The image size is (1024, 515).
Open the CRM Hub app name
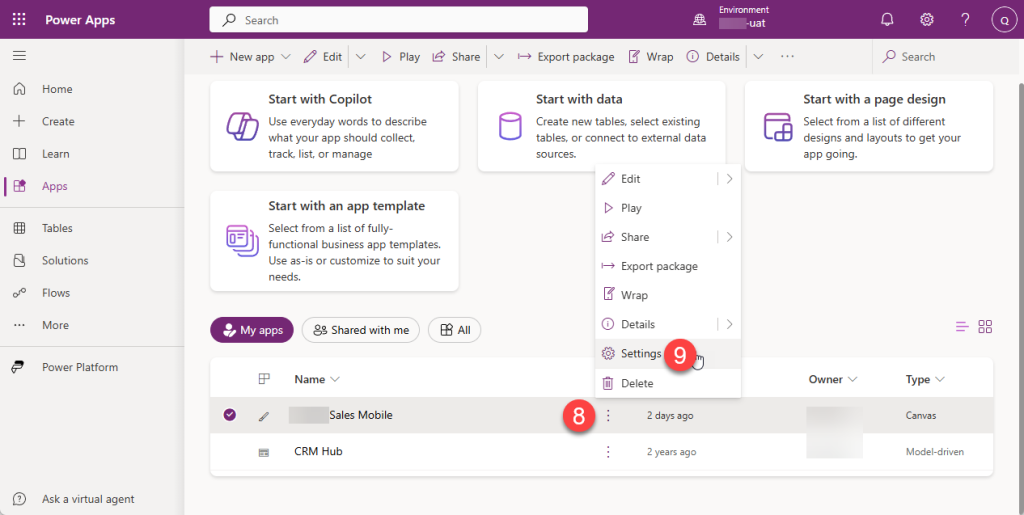(318, 451)
